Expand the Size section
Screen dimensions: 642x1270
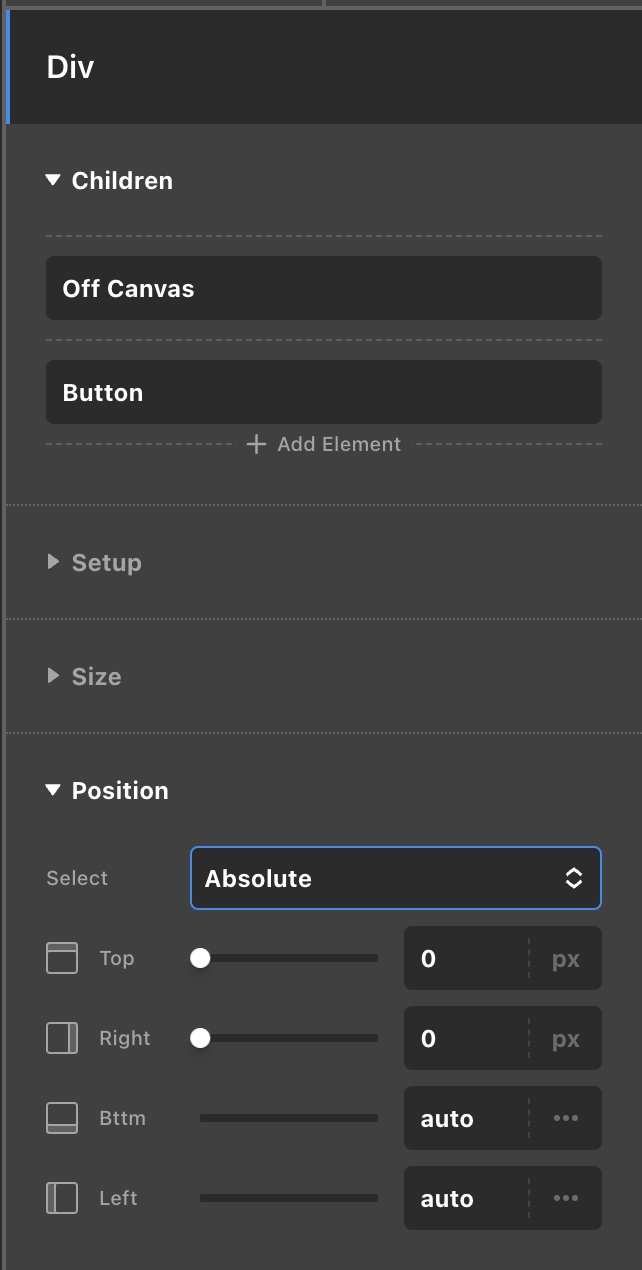click(x=54, y=677)
